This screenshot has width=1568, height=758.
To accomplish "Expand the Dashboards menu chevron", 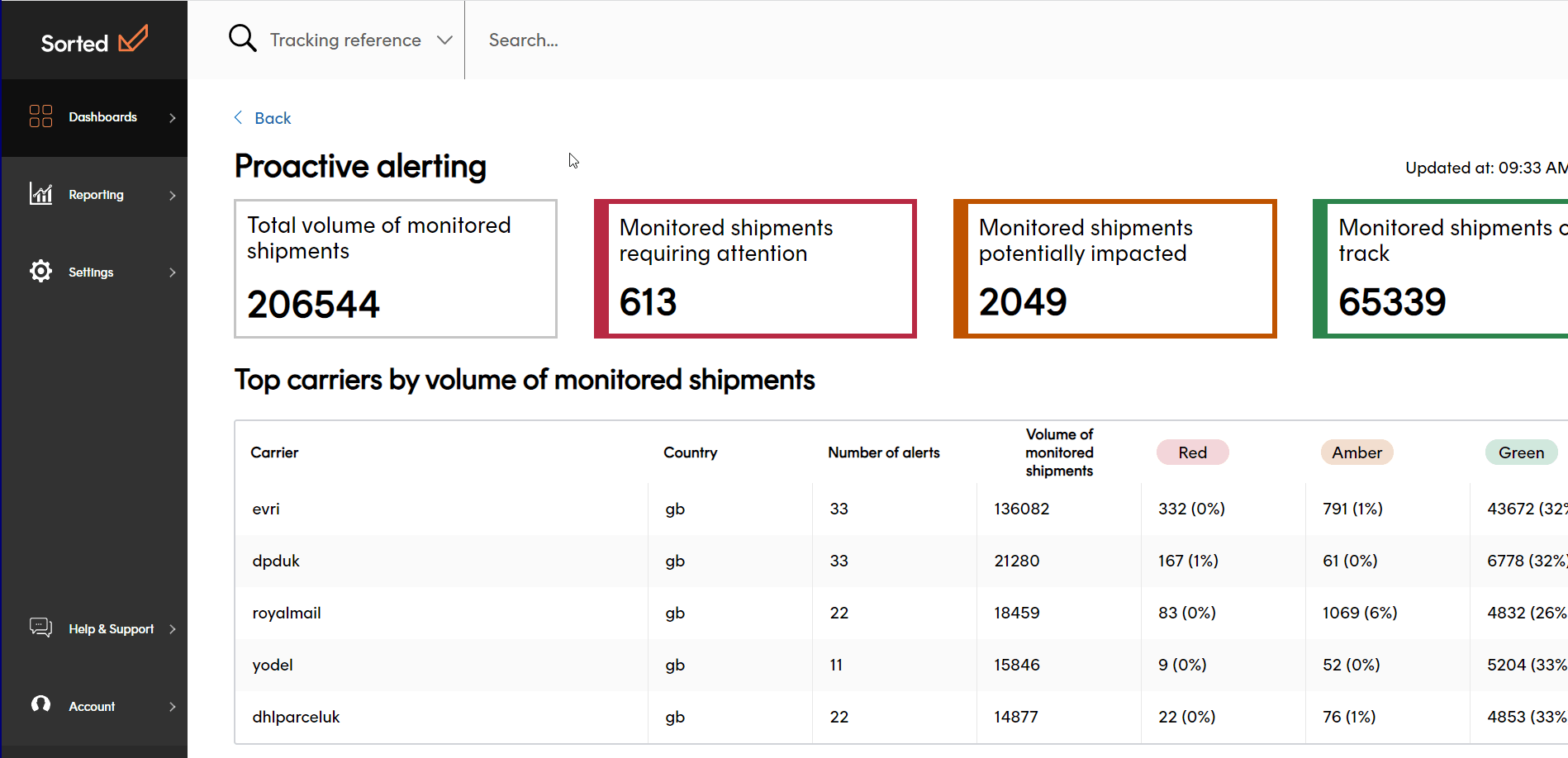I will [172, 118].
